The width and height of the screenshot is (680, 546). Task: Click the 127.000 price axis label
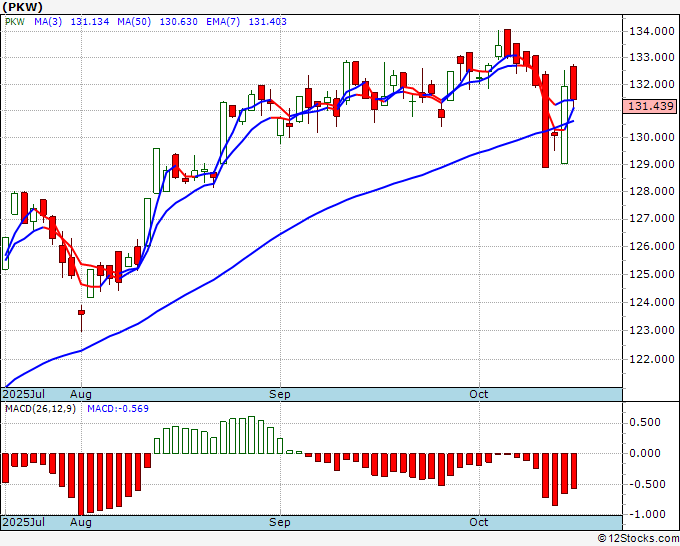(x=652, y=218)
